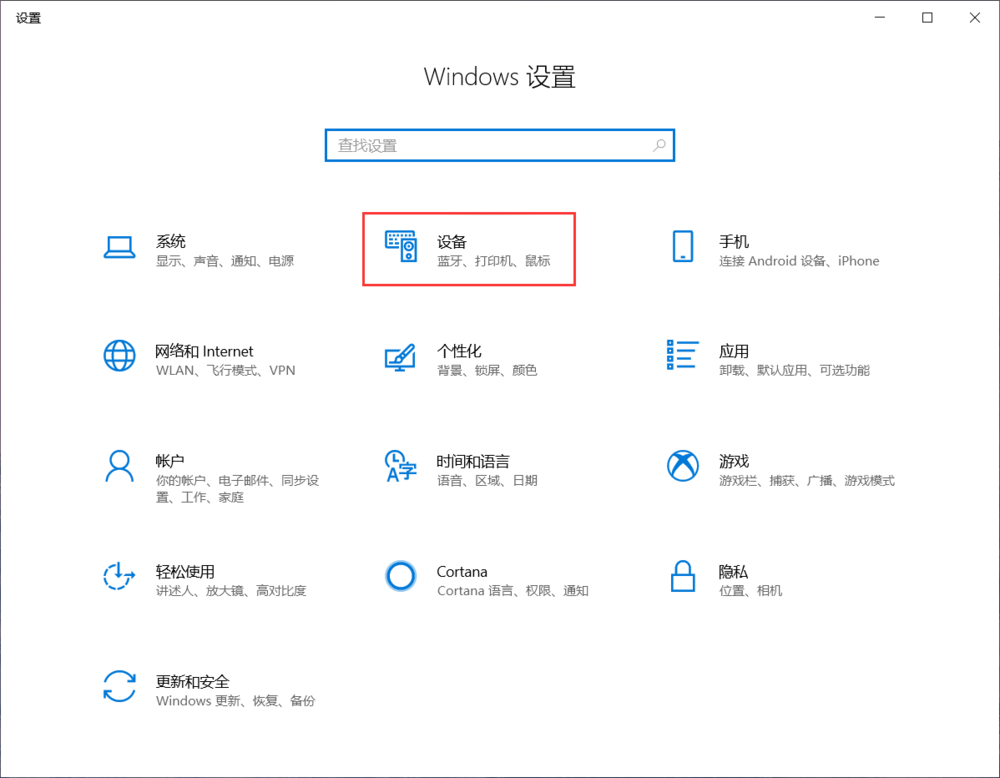This screenshot has height=778, width=1000.
Task: Select the Ease of Access icon
Action: click(x=119, y=576)
